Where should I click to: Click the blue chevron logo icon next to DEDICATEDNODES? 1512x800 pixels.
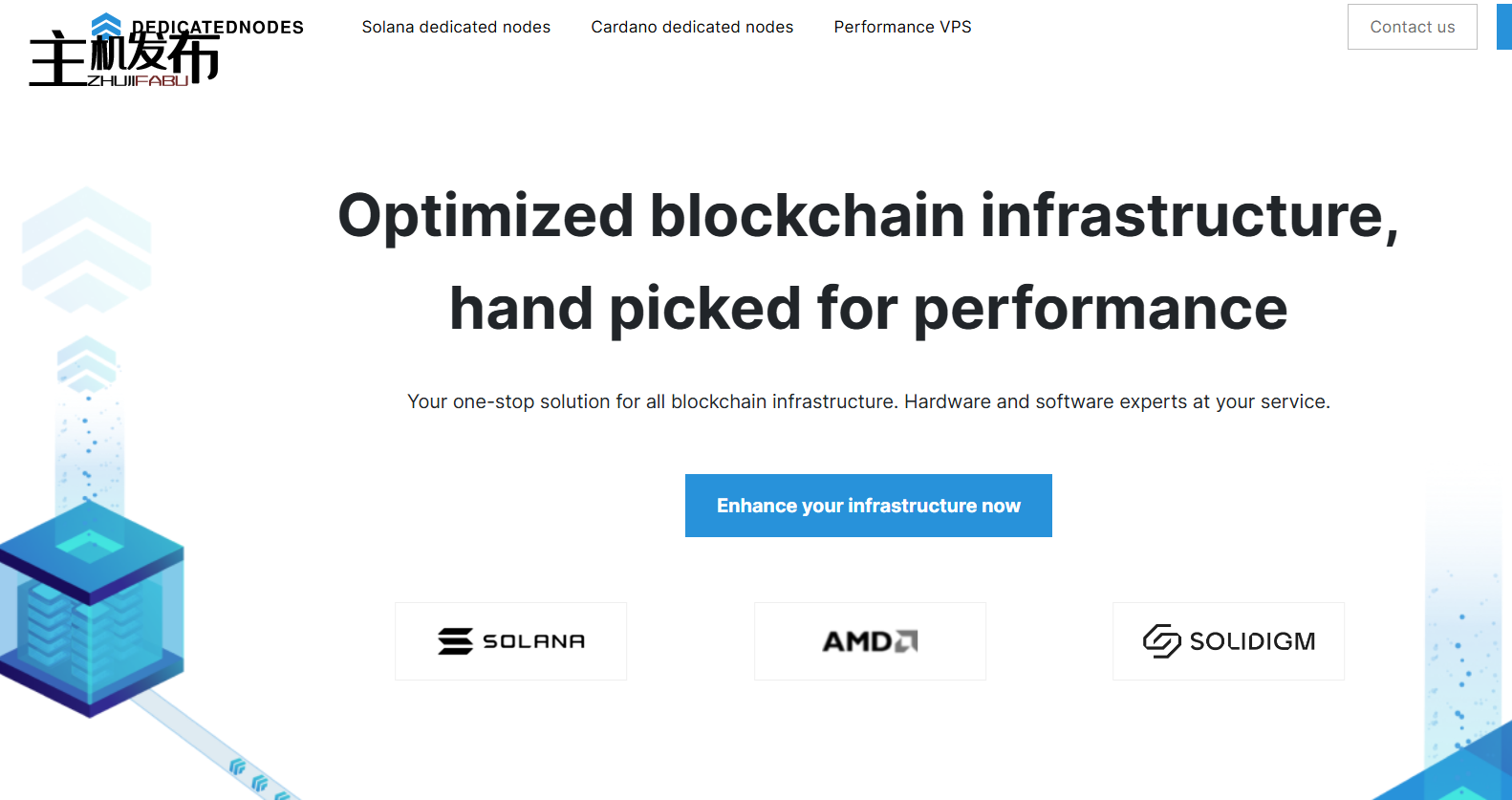tap(105, 21)
